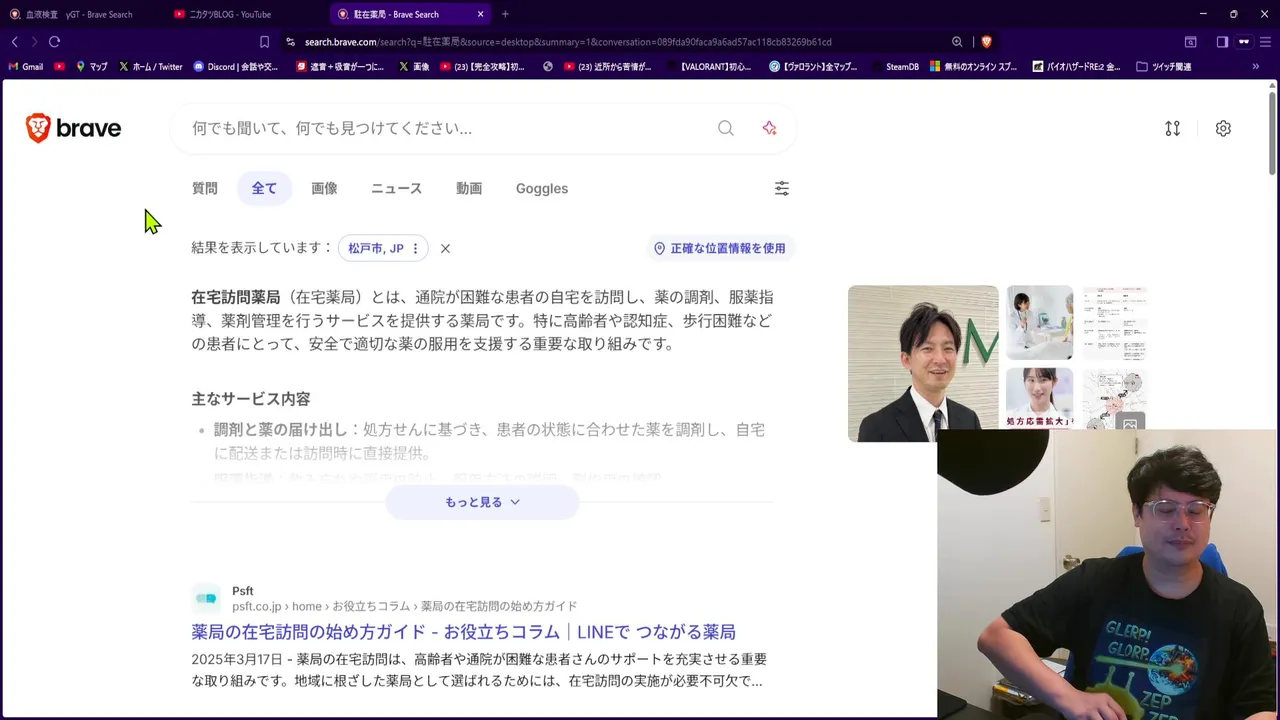Click the AI answer sparkle icon
Image resolution: width=1280 pixels, height=720 pixels.
tap(769, 128)
